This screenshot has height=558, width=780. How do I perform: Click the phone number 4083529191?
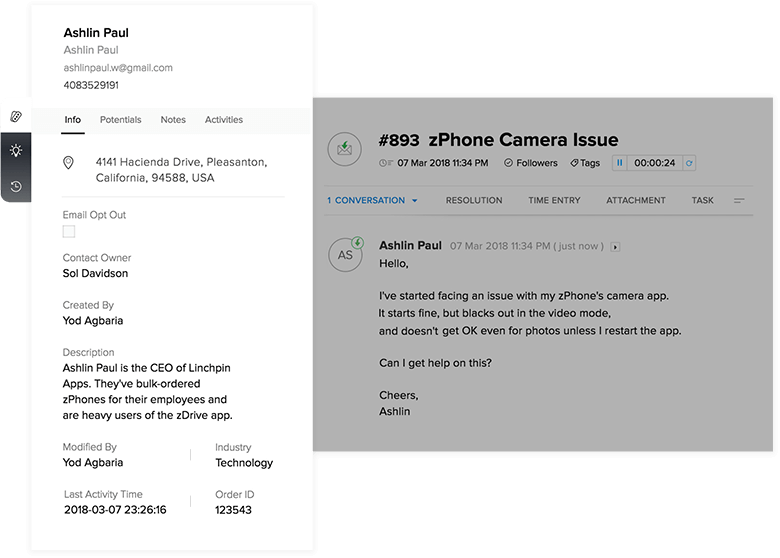(x=91, y=85)
